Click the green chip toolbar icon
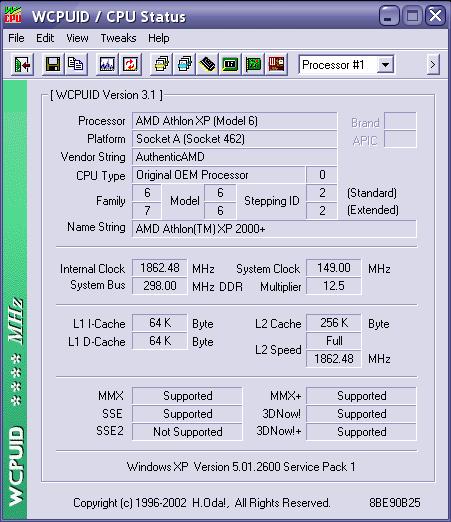This screenshot has height=522, width=451. pos(230,64)
